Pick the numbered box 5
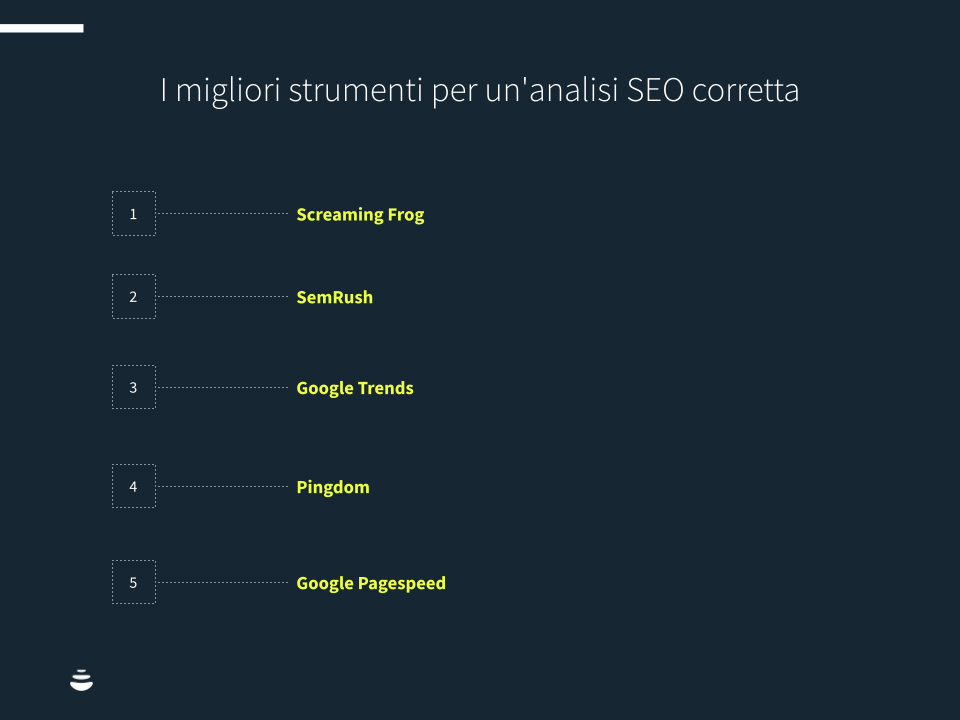Viewport: 960px width, 720px height. pyautogui.click(x=134, y=582)
